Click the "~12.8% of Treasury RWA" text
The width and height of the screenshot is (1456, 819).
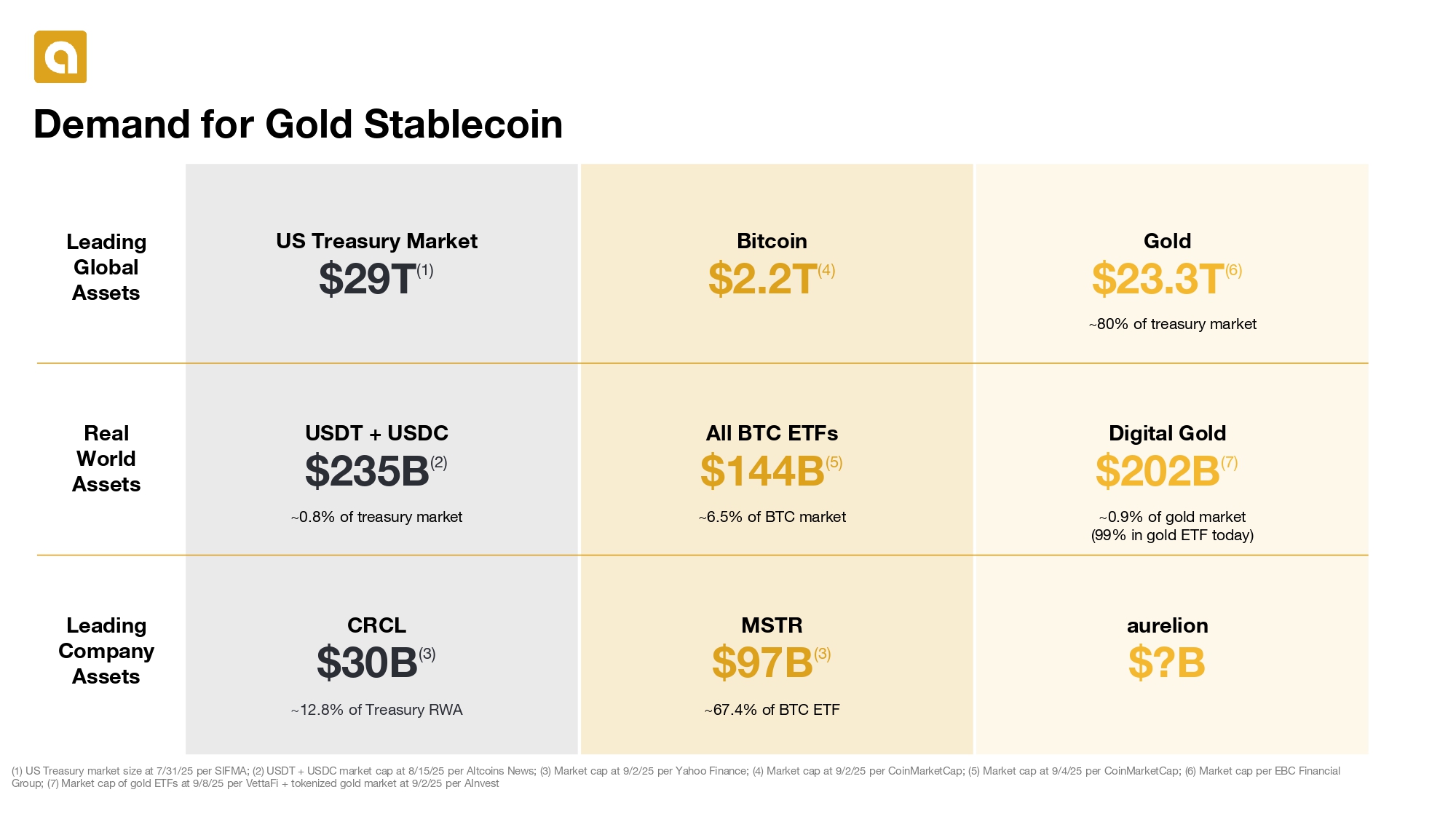(376, 710)
